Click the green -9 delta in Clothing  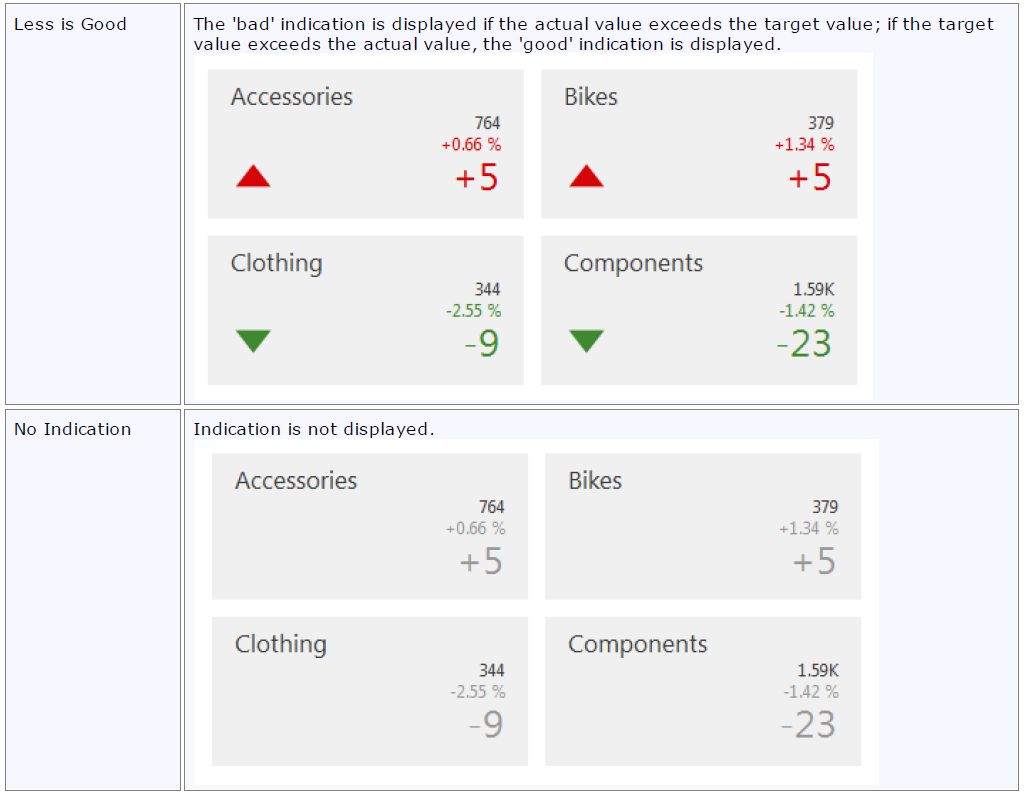coord(482,344)
